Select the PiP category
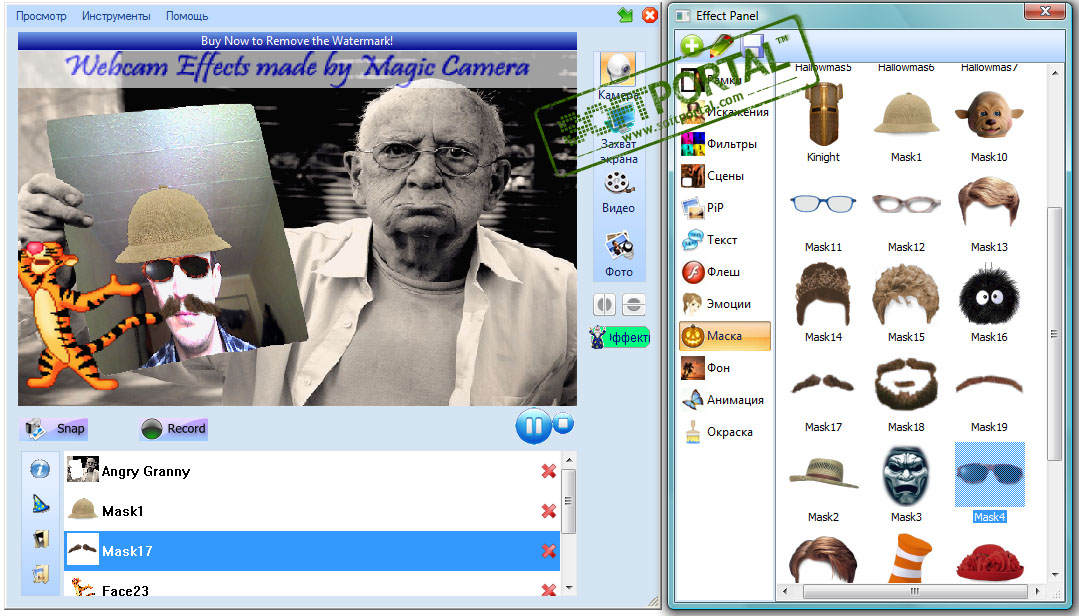1079x616 pixels. coord(725,207)
